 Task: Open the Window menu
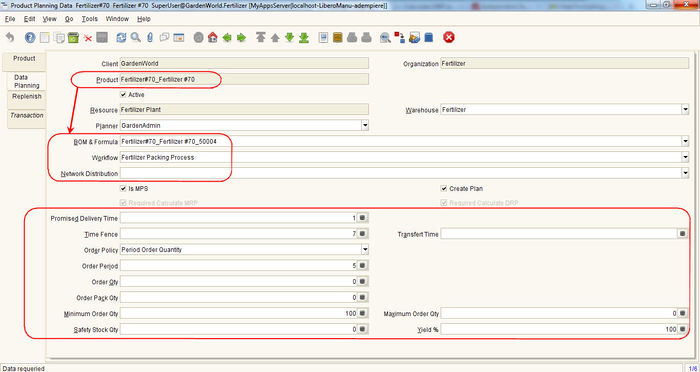(x=117, y=19)
